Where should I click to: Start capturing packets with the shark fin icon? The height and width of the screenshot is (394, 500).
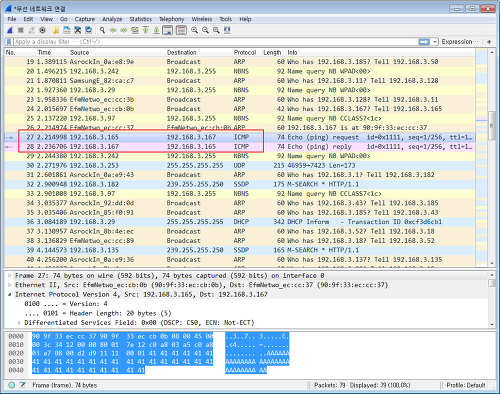pyautogui.click(x=10, y=30)
